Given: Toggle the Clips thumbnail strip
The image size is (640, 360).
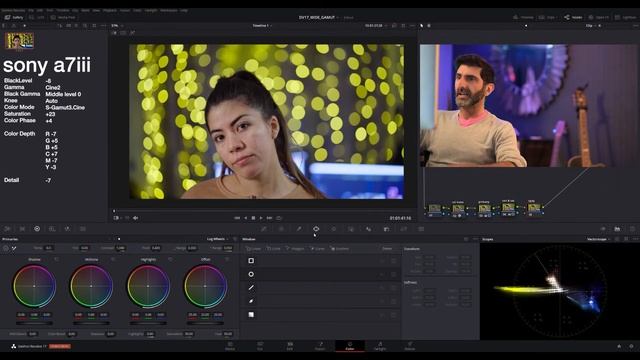Looking at the screenshot, I should [x=548, y=18].
